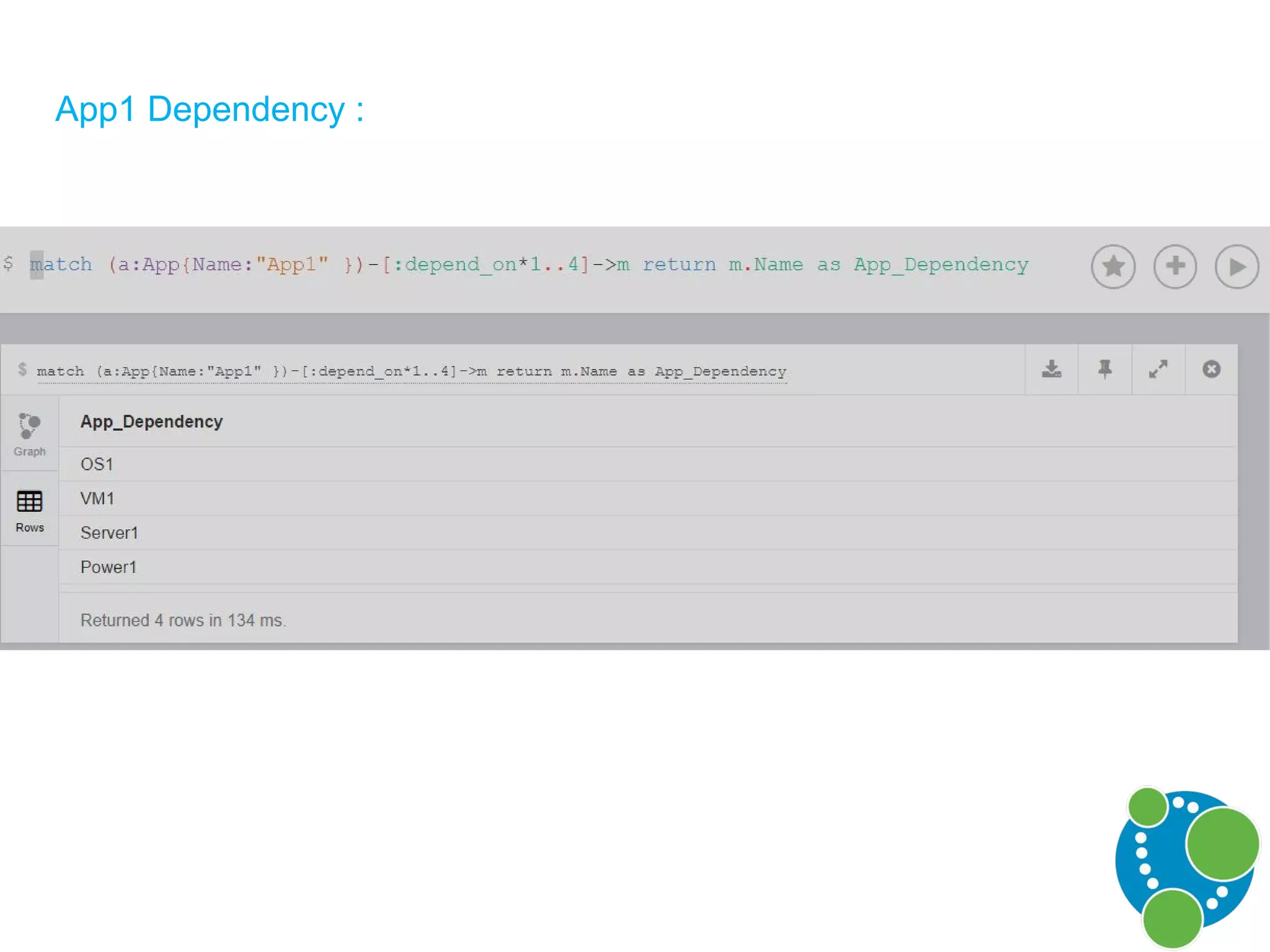Click the favorite star icon in editor
The height and width of the screenshot is (952, 1270).
(1113, 267)
